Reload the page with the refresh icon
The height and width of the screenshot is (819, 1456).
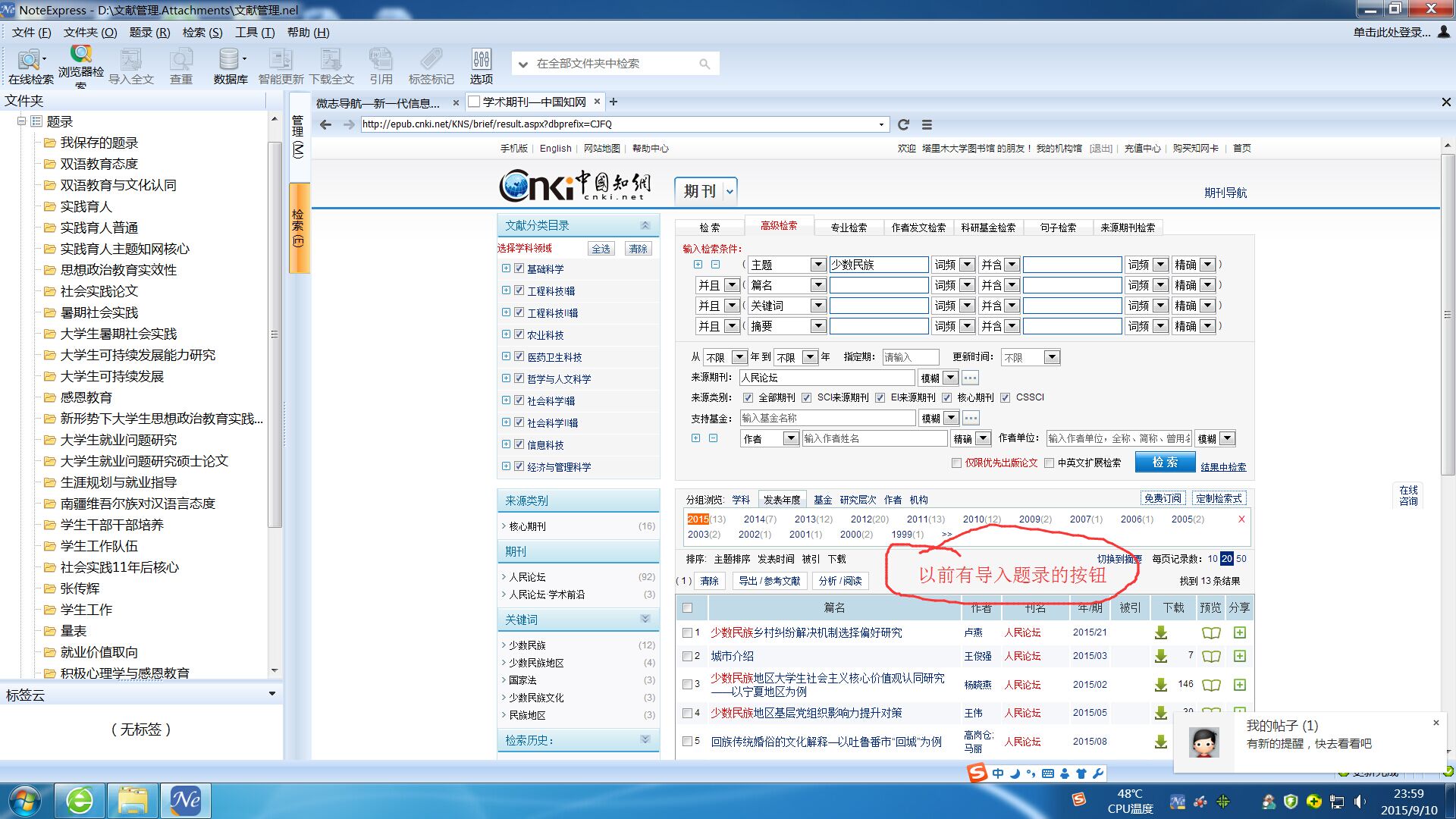[903, 124]
